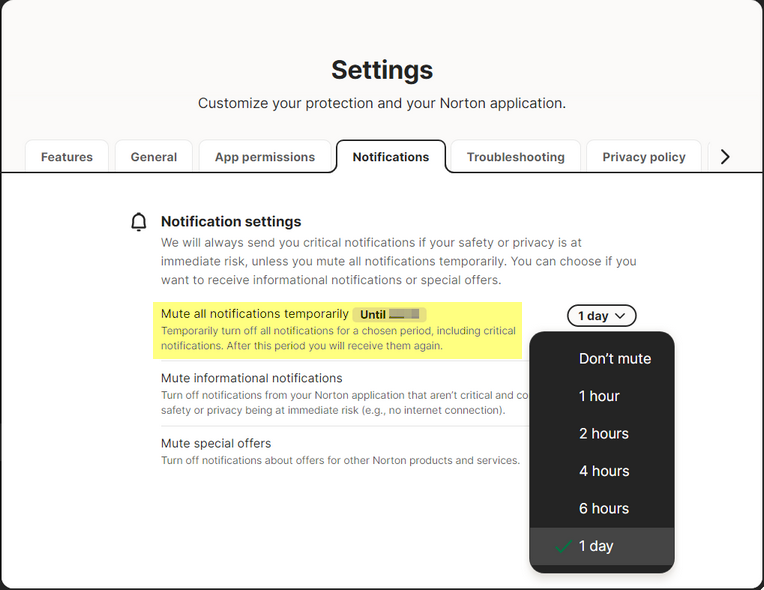Click the Mute all notifications temporarily label
764x590 pixels.
(255, 314)
